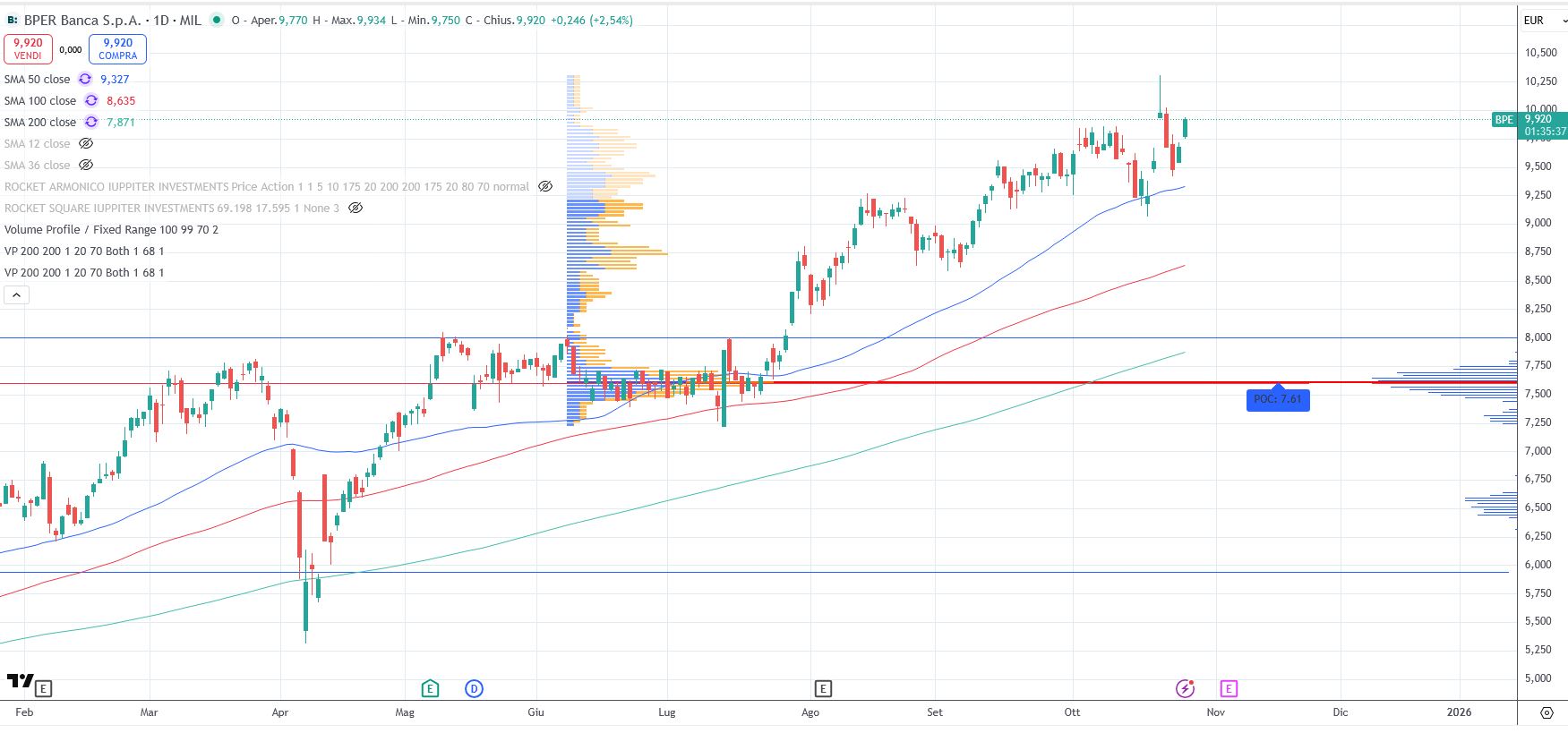Show the hidden SMA 12 indicator
The image size is (1568, 733).
tap(86, 143)
